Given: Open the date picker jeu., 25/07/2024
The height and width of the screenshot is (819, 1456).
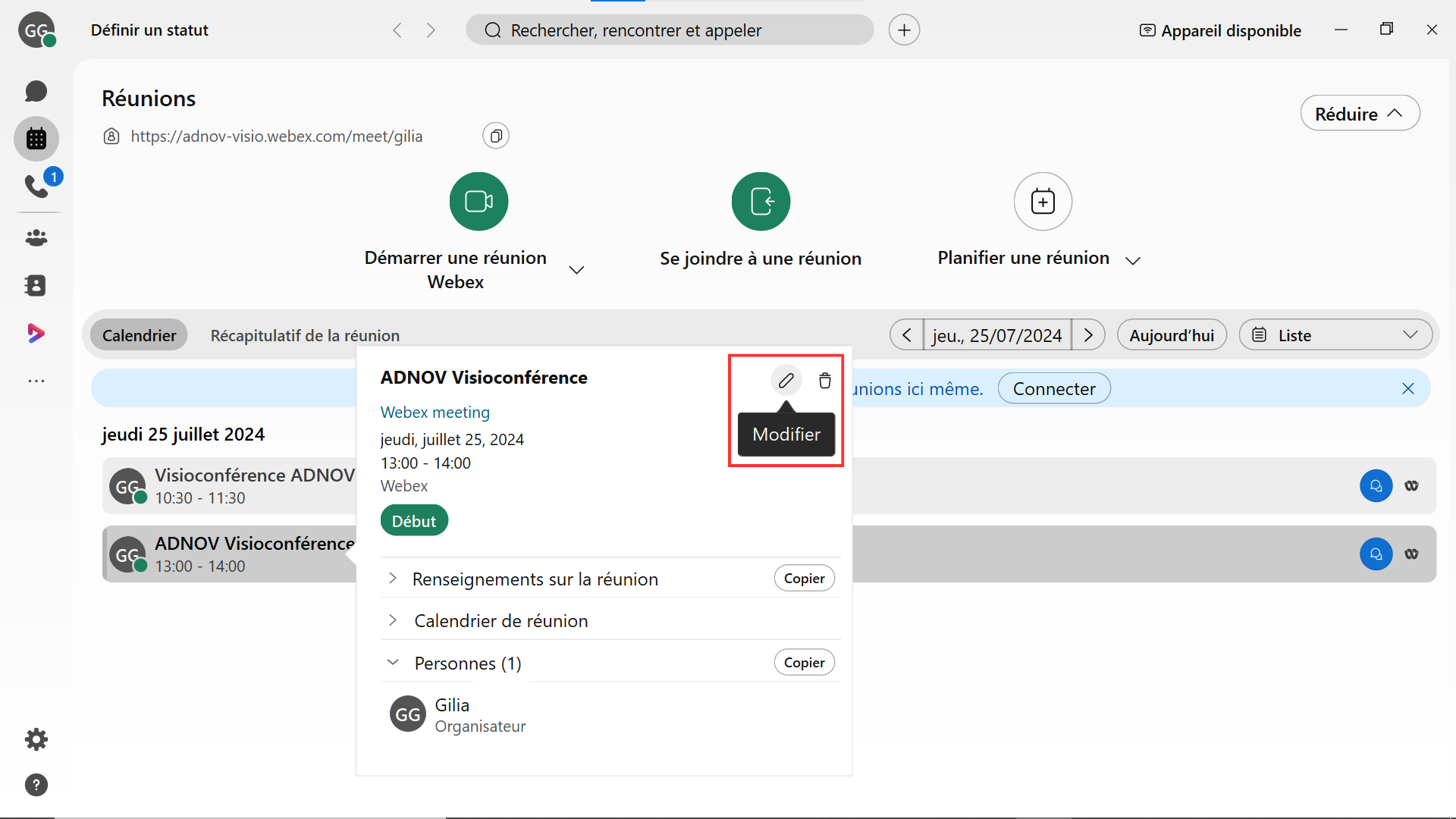Looking at the screenshot, I should 997,335.
